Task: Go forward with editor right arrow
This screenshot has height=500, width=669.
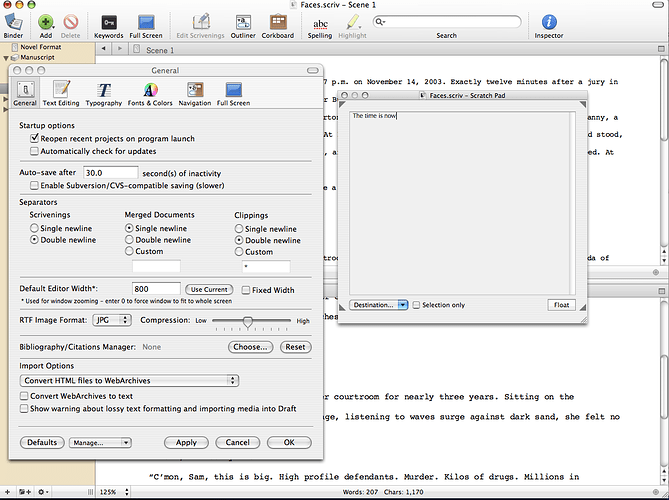Action: (120, 49)
